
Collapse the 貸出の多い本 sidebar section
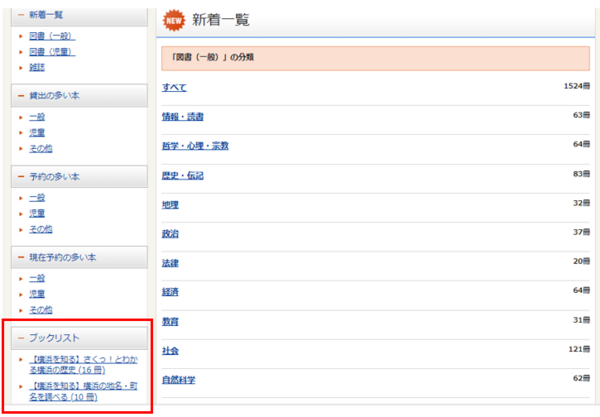21,96
